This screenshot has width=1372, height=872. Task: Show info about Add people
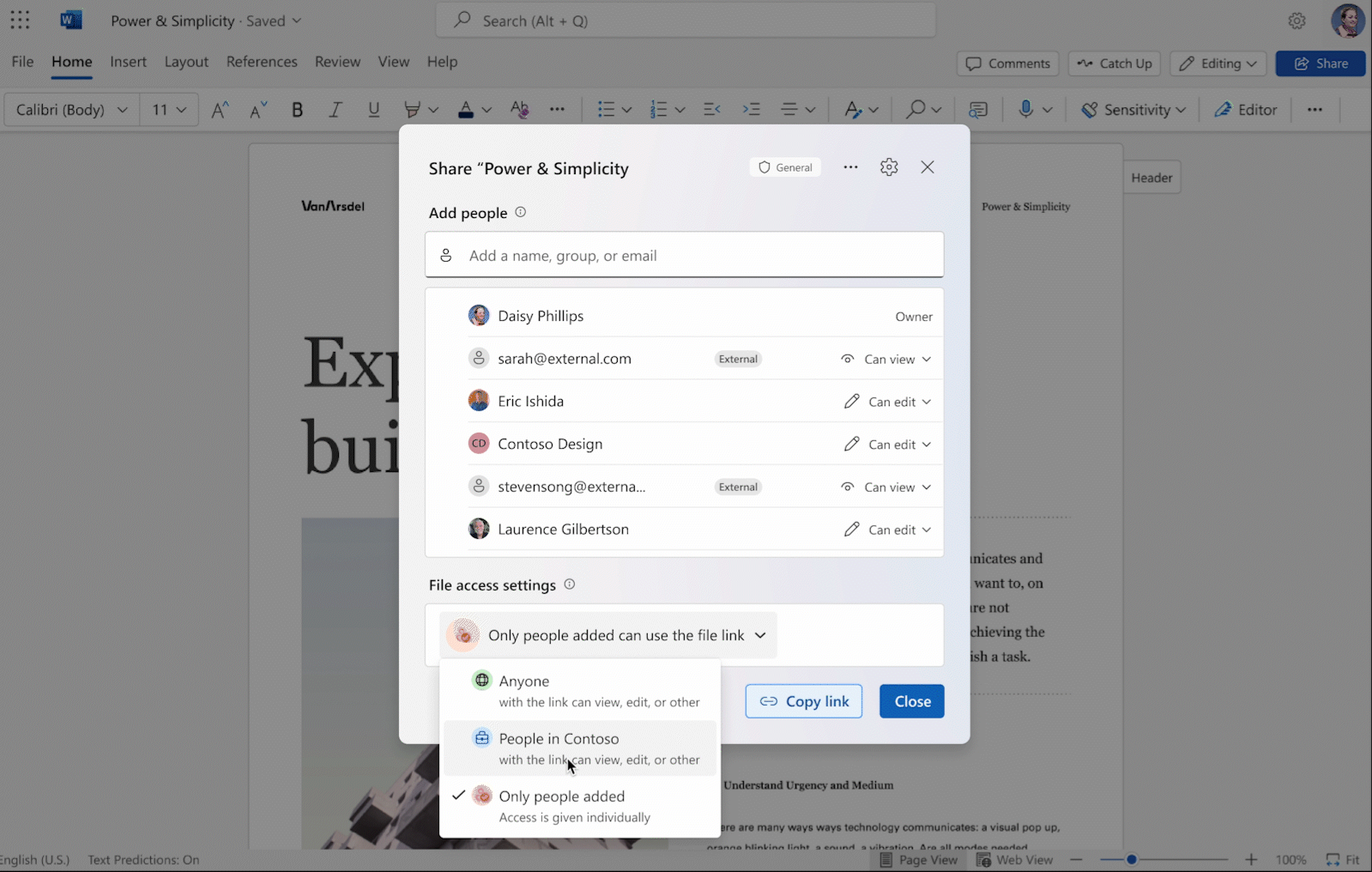(521, 212)
